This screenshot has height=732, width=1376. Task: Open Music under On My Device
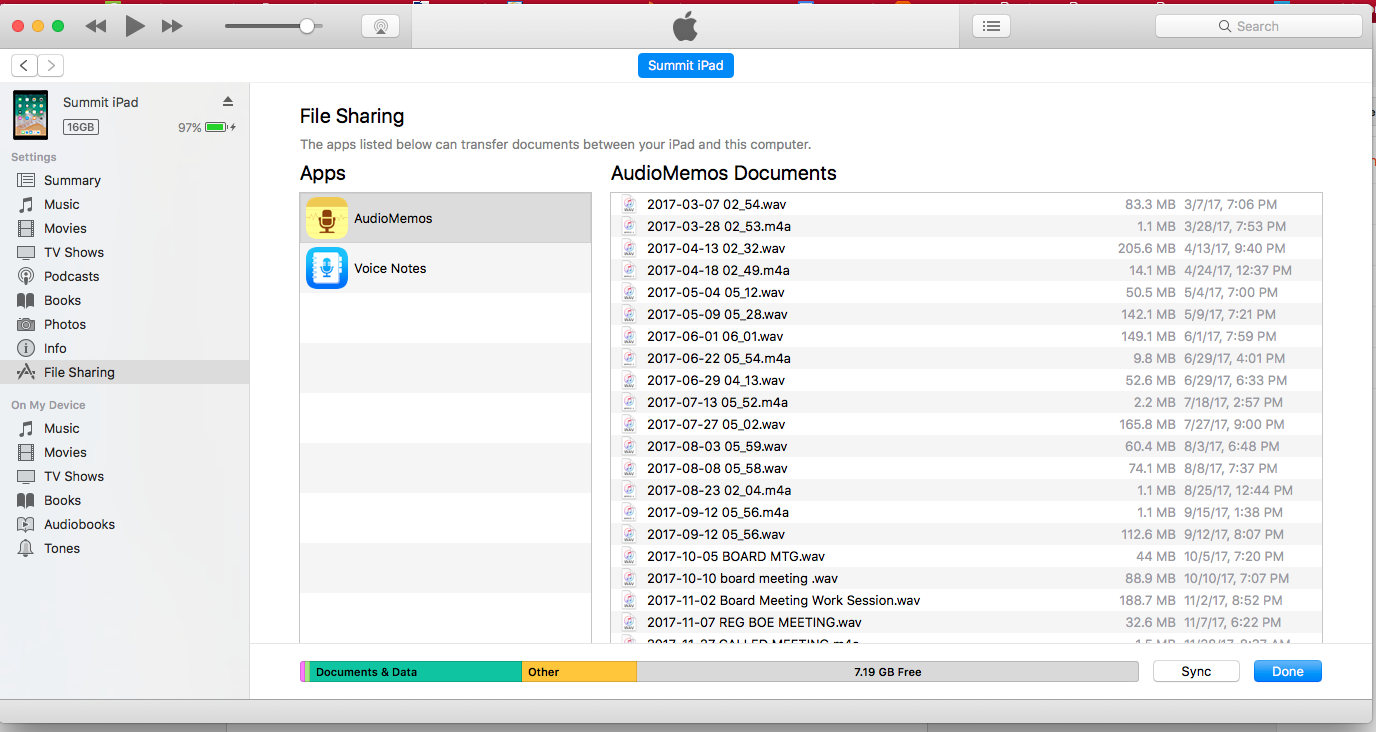click(125, 428)
